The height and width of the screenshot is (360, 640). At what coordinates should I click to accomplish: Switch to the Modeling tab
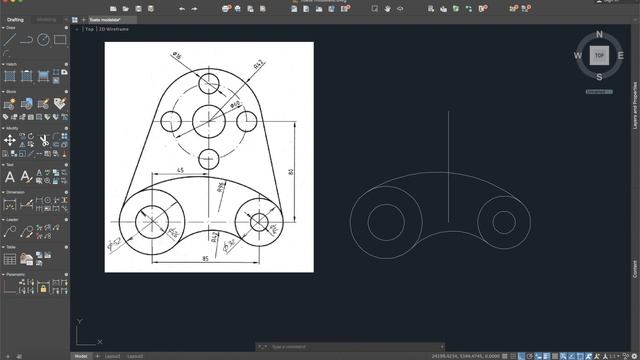tap(46, 20)
